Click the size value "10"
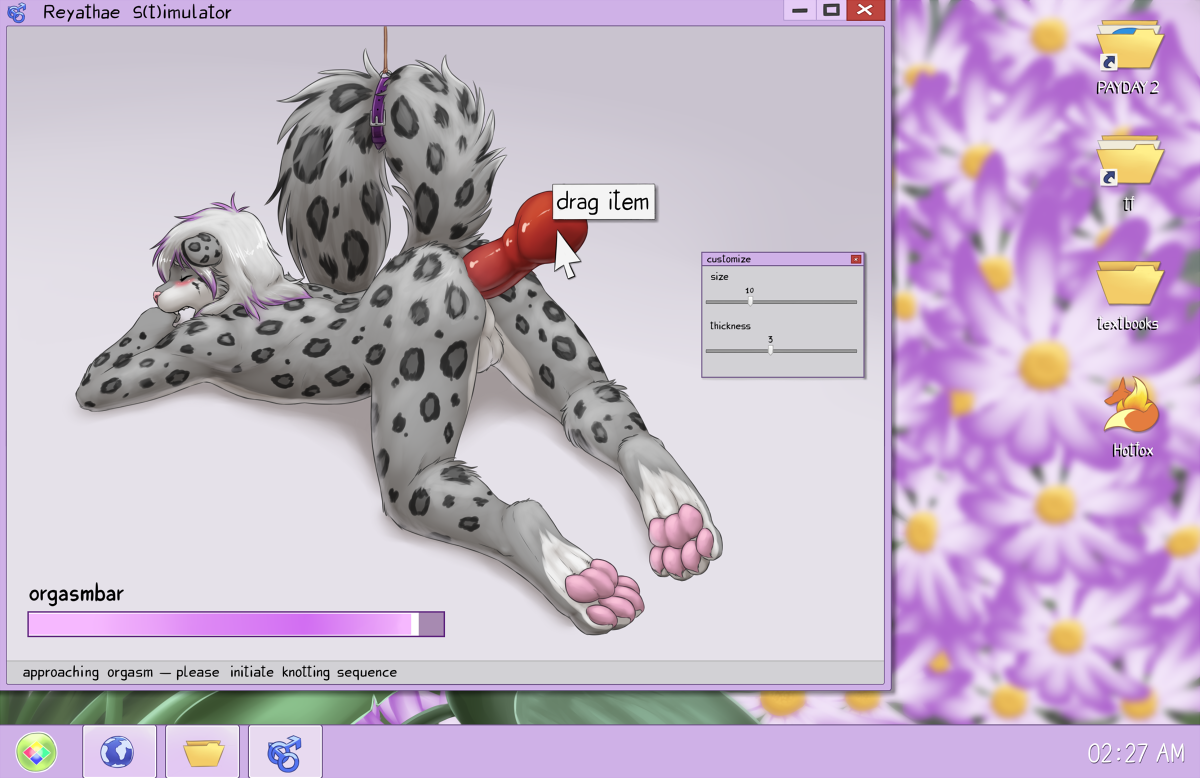 [x=749, y=291]
